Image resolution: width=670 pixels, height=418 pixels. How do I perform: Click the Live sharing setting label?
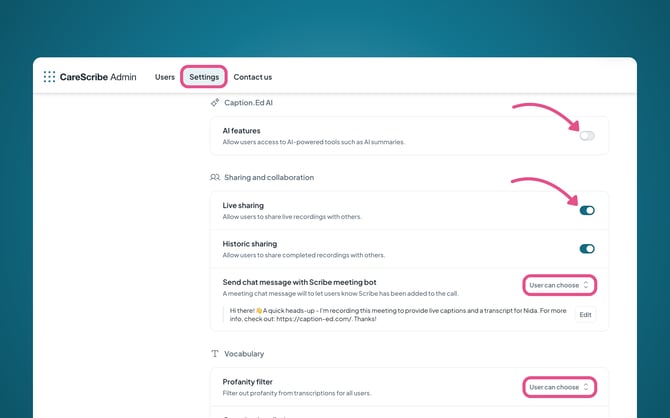pyautogui.click(x=243, y=205)
